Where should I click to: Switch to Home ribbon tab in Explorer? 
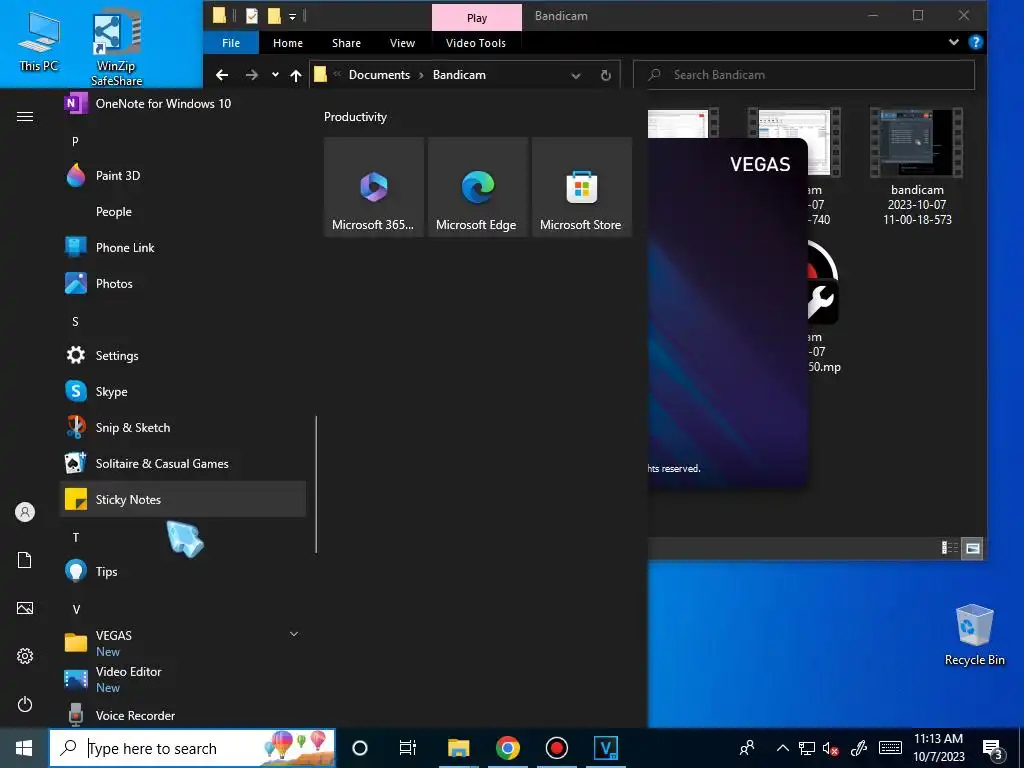288,43
